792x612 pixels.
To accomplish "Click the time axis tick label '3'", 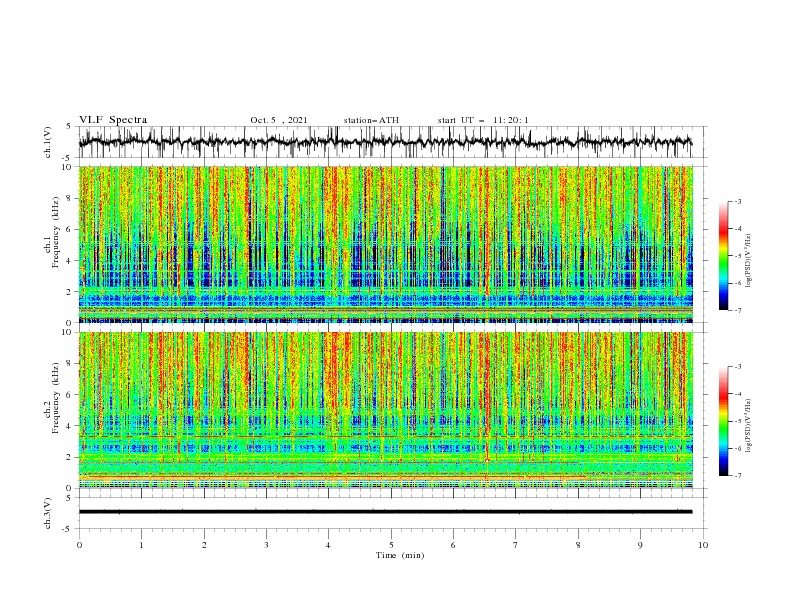I will coord(266,545).
